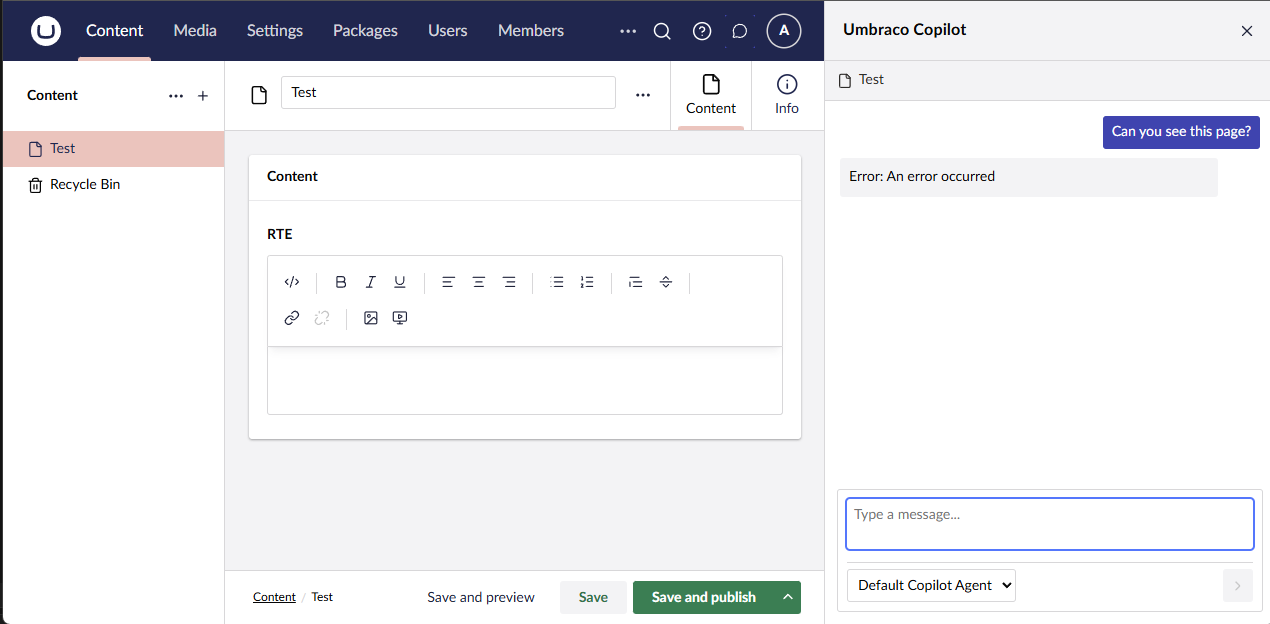Viewport: 1270px width, 624px height.
Task: Focus the Copilot message input box
Action: (1049, 524)
